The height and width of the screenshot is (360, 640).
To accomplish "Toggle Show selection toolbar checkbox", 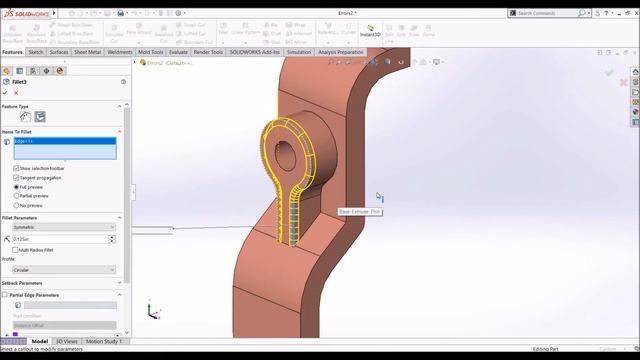I will coord(16,168).
